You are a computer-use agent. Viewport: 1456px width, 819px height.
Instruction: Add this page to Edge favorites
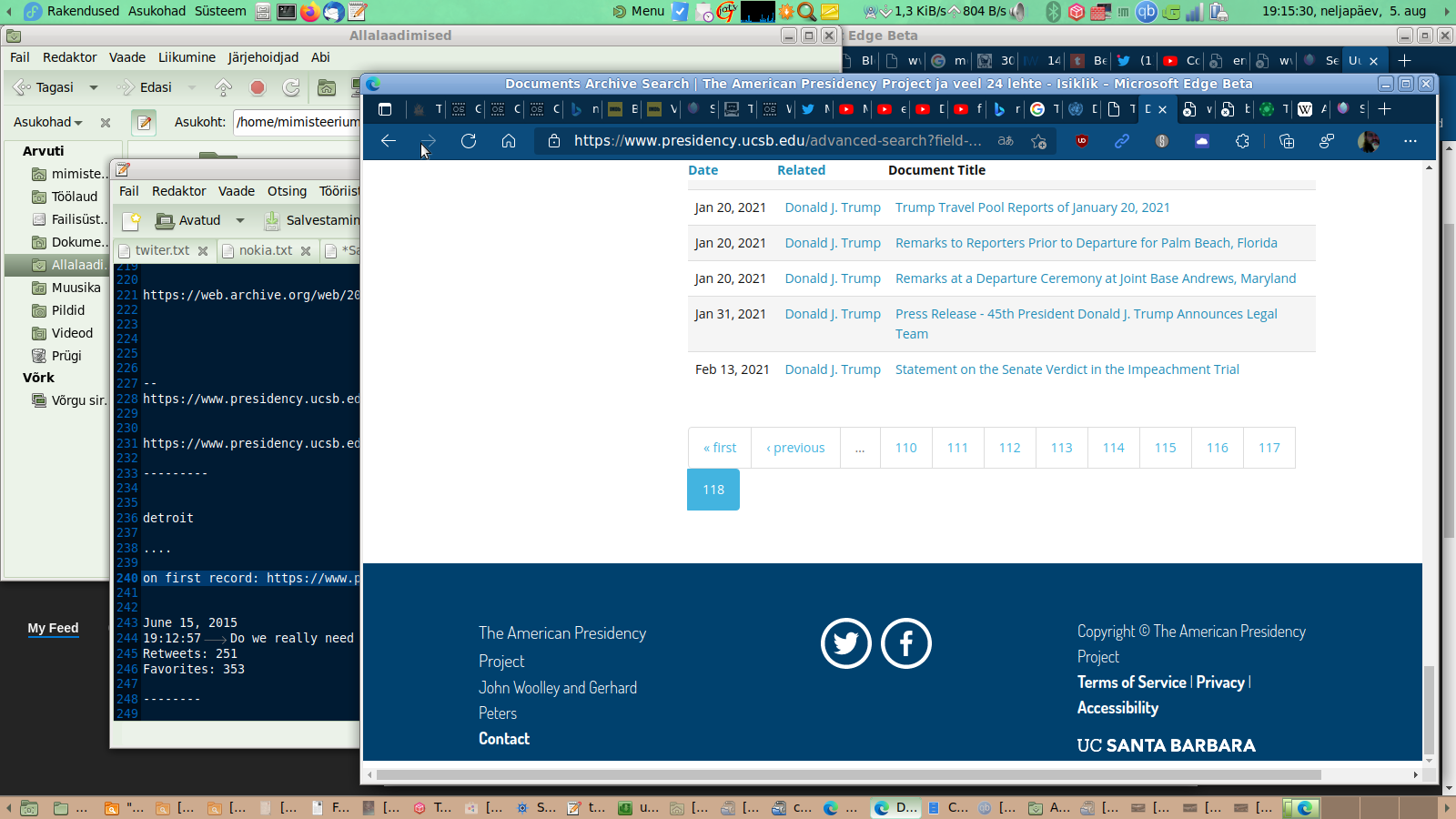[1038, 141]
